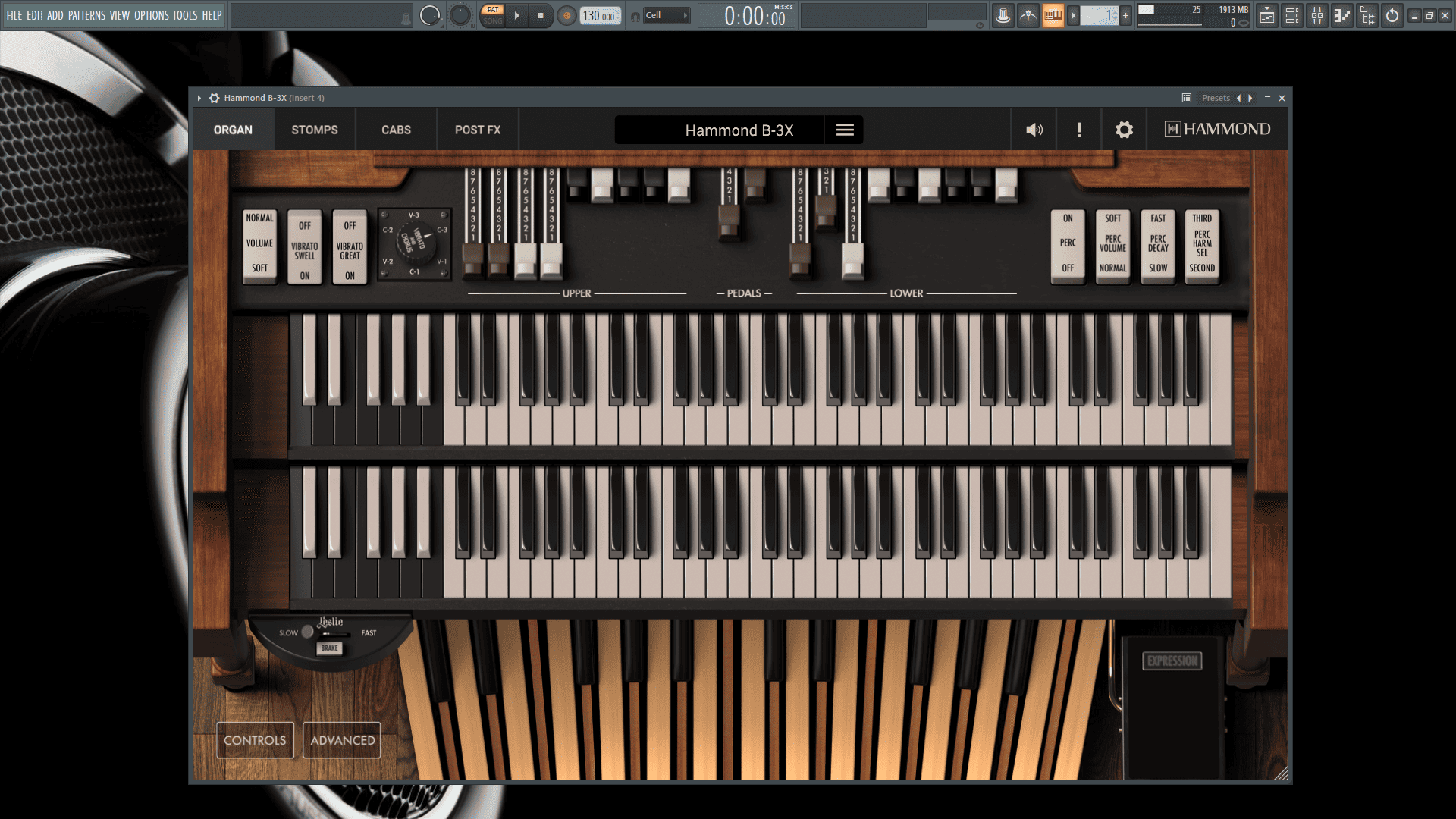Click the pattern number field
The height and width of the screenshot is (819, 1456).
click(1099, 15)
